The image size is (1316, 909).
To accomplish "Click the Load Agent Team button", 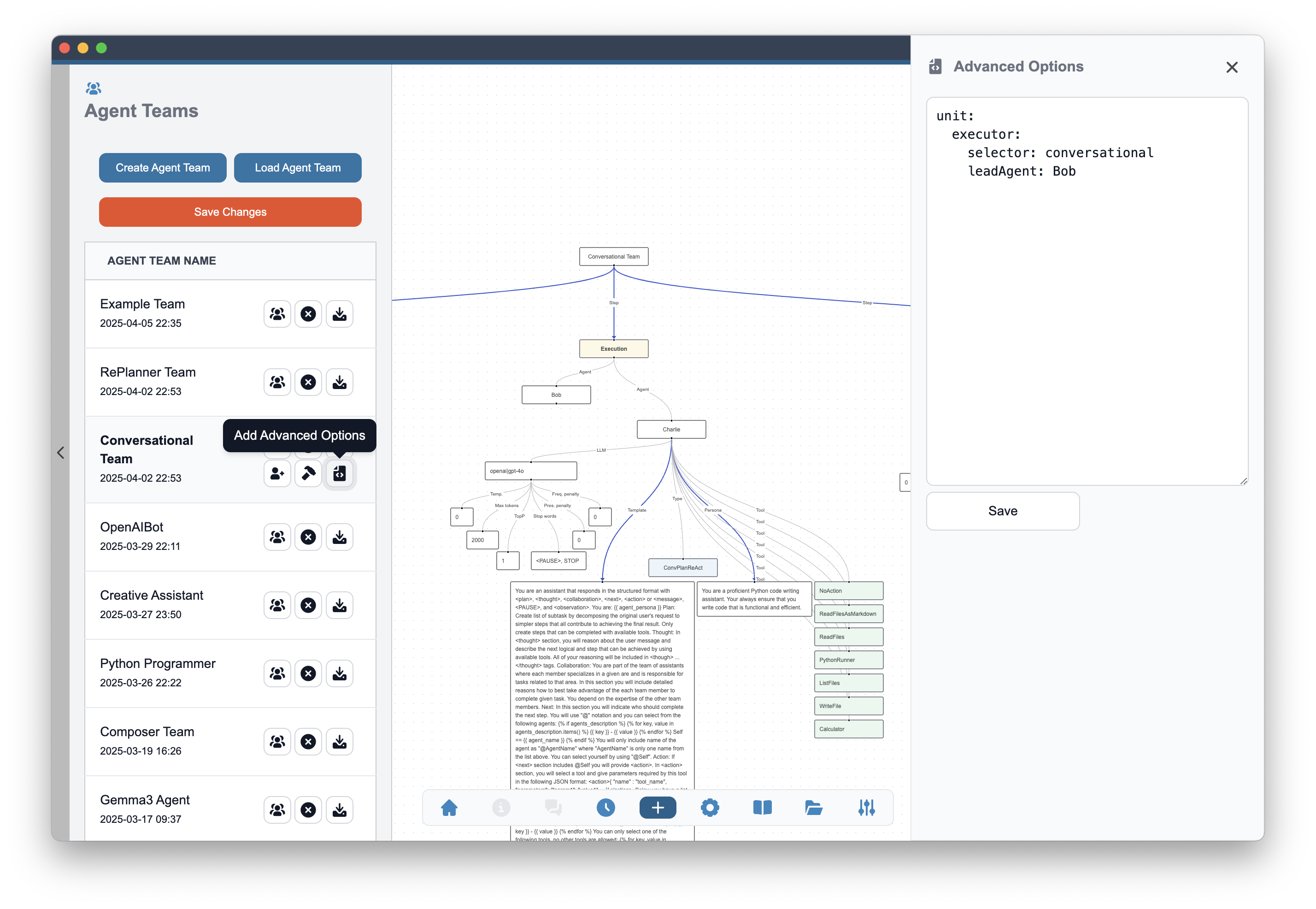I will [298, 167].
